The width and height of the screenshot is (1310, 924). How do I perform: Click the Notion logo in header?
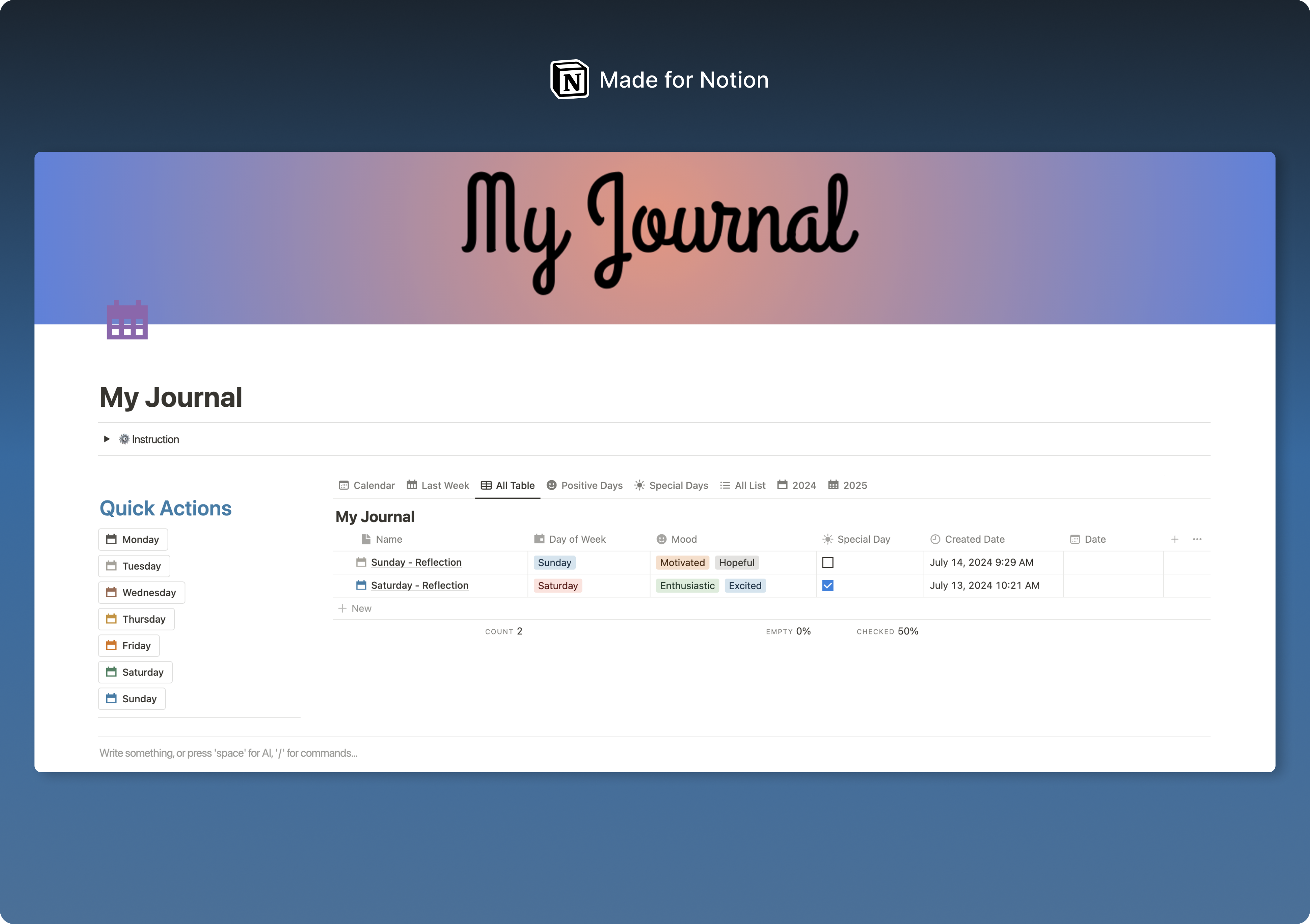pyautogui.click(x=570, y=80)
